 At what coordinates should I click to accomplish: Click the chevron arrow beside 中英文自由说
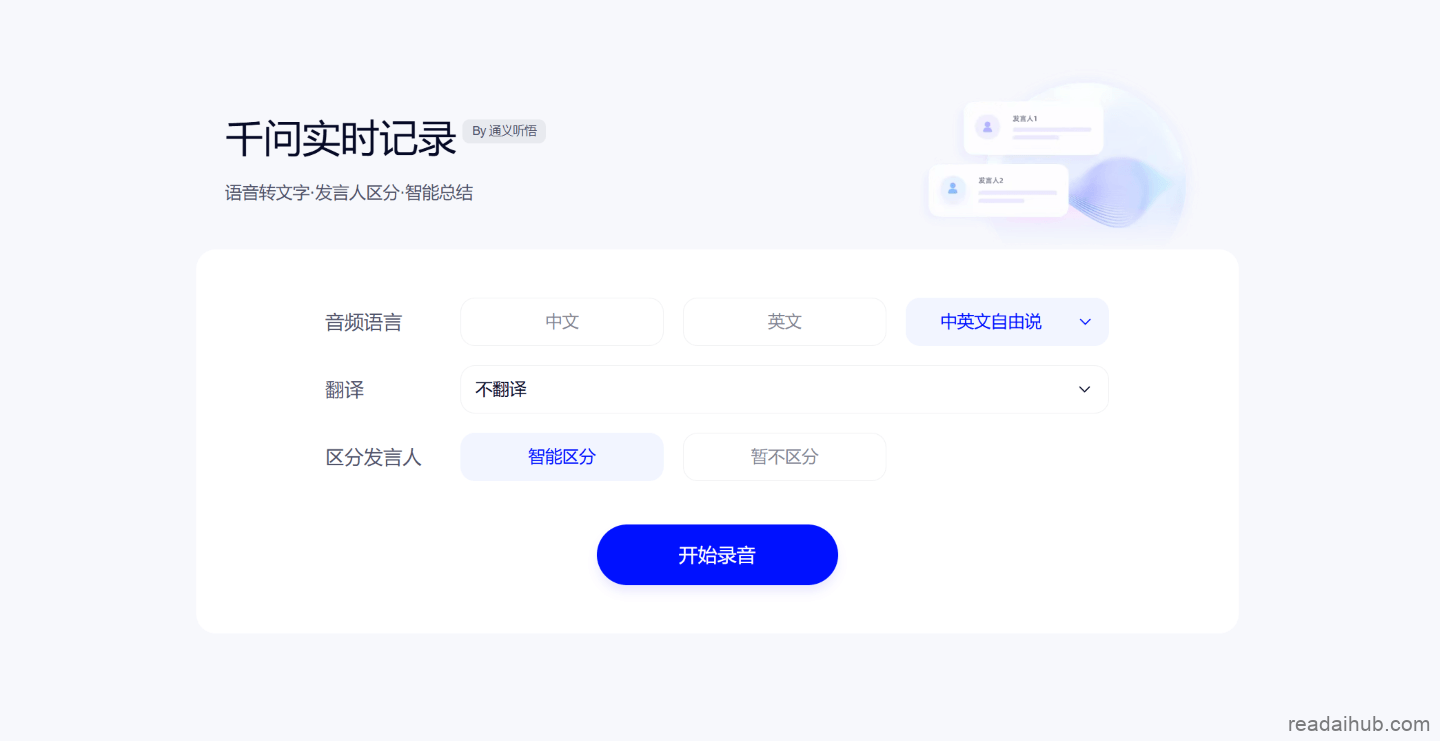pyautogui.click(x=1085, y=322)
